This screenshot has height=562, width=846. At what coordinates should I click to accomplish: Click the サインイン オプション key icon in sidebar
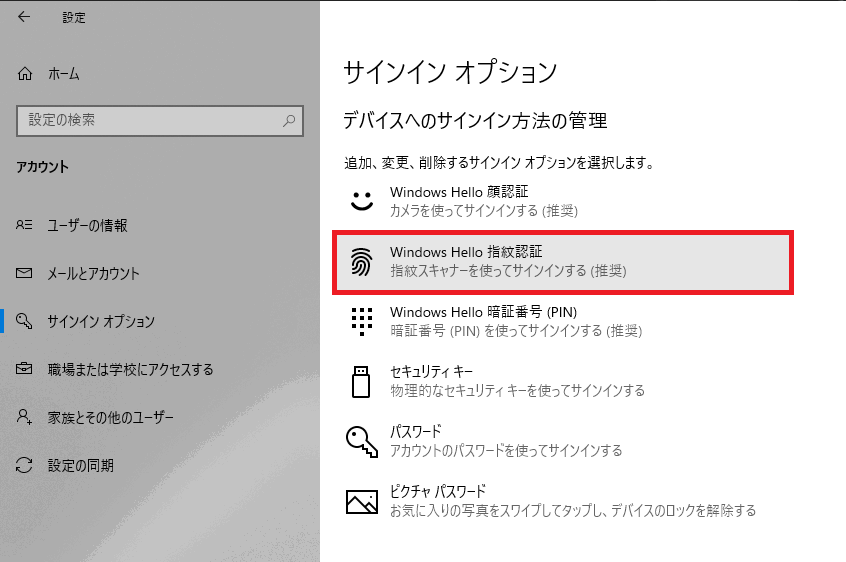pyautogui.click(x=24, y=321)
